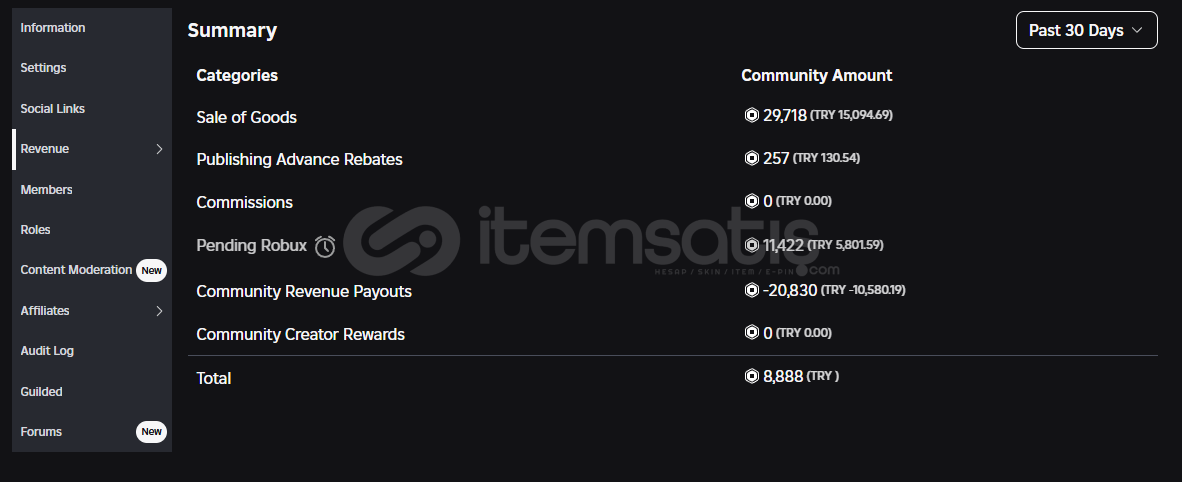Click the Robux icon beside Total amount
The height and width of the screenshot is (482, 1182).
pyautogui.click(x=752, y=376)
